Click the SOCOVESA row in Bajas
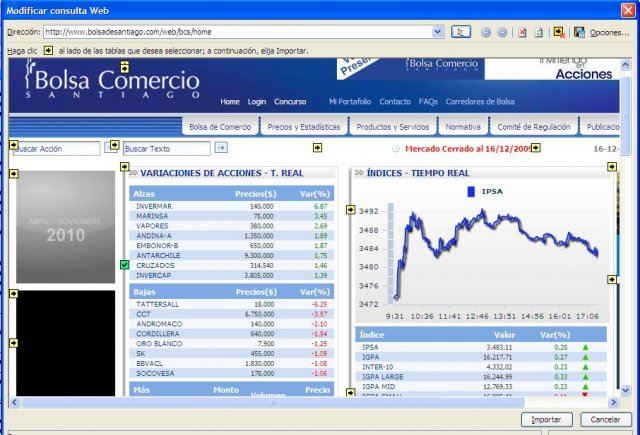This screenshot has width=640, height=435. pyautogui.click(x=231, y=373)
